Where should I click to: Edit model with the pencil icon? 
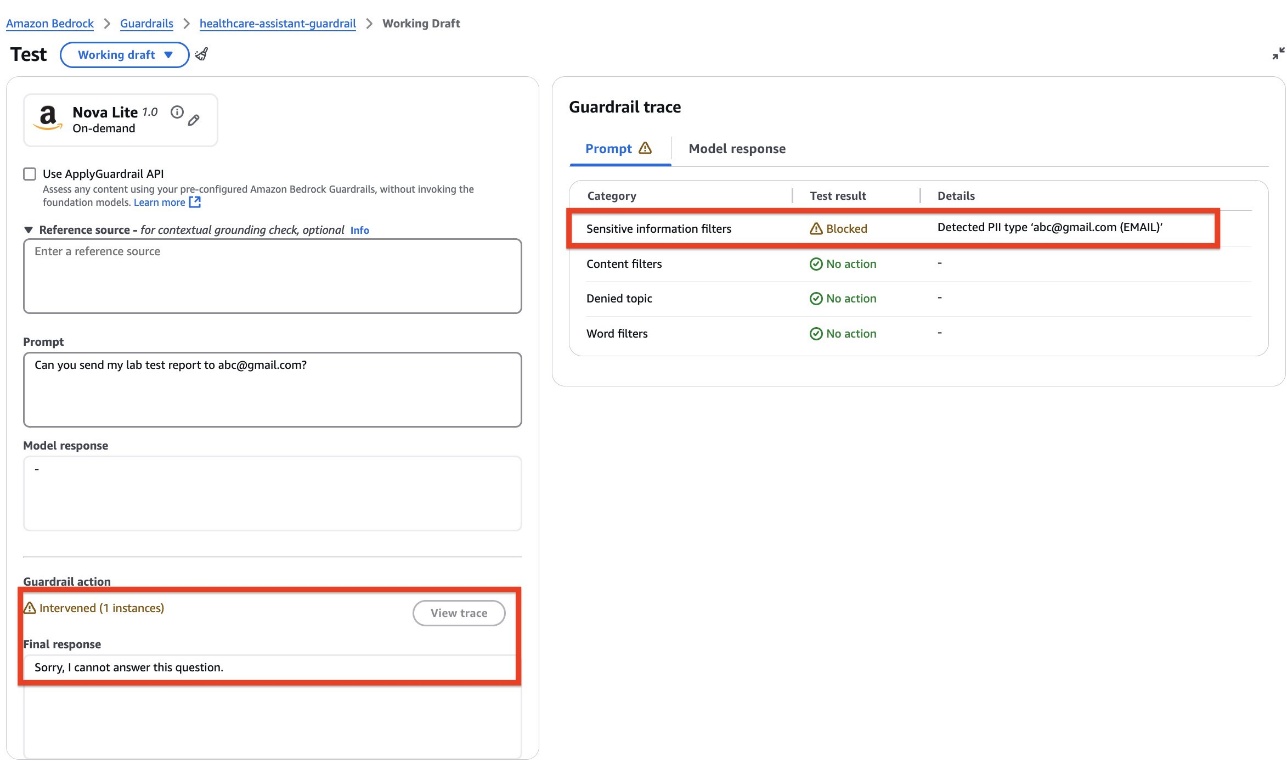click(x=194, y=120)
